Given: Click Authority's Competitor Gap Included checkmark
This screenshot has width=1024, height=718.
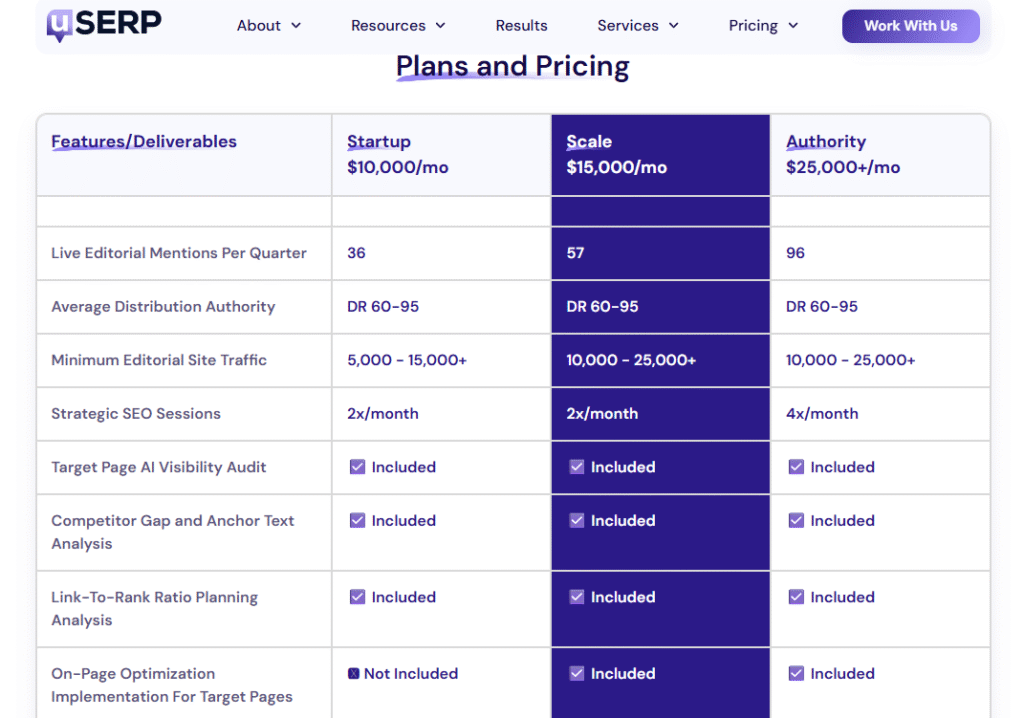Looking at the screenshot, I should pos(796,521).
